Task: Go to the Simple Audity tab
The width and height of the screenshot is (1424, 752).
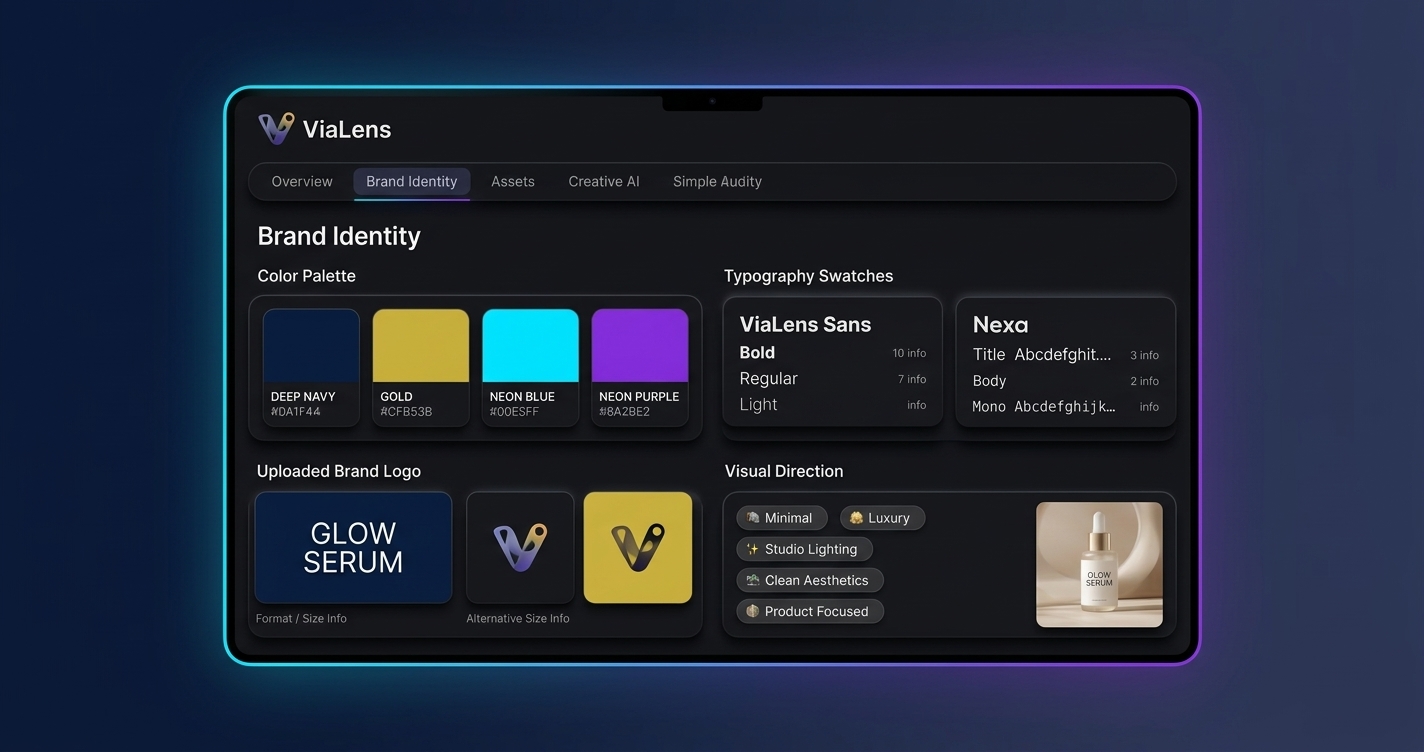Action: 717,181
